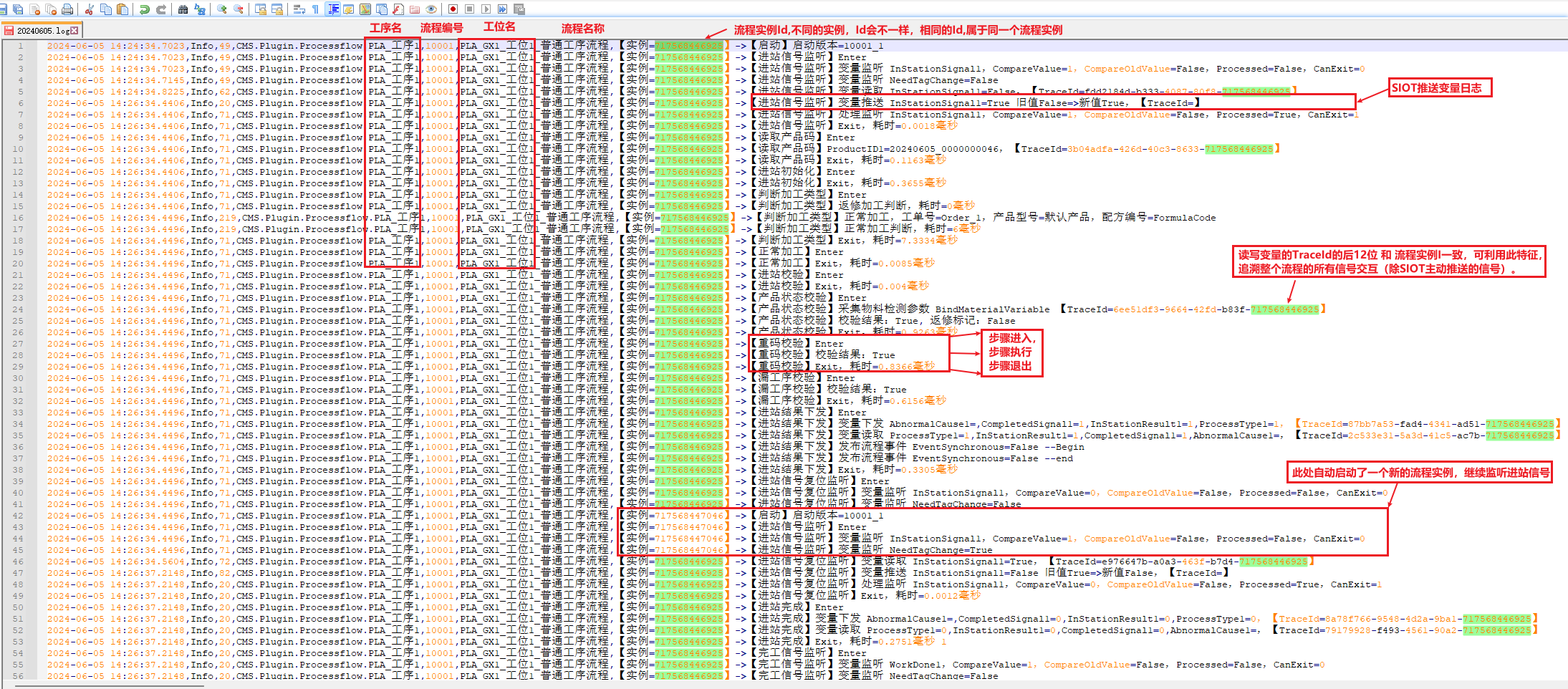Open Find with the binoculars icon
Screen dimensions: 1568x689
(183, 9)
